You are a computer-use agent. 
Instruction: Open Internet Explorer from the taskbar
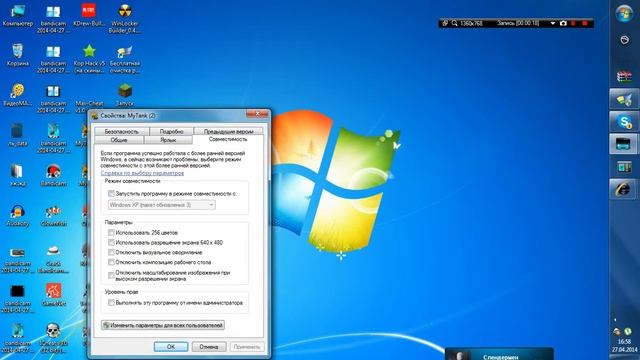624,189
